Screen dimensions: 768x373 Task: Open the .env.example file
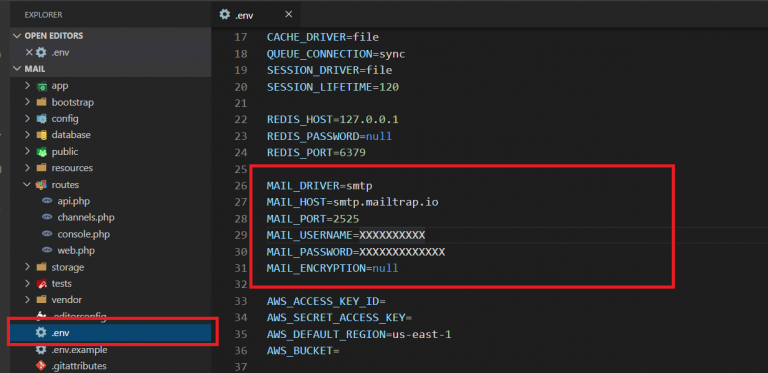(x=79, y=350)
